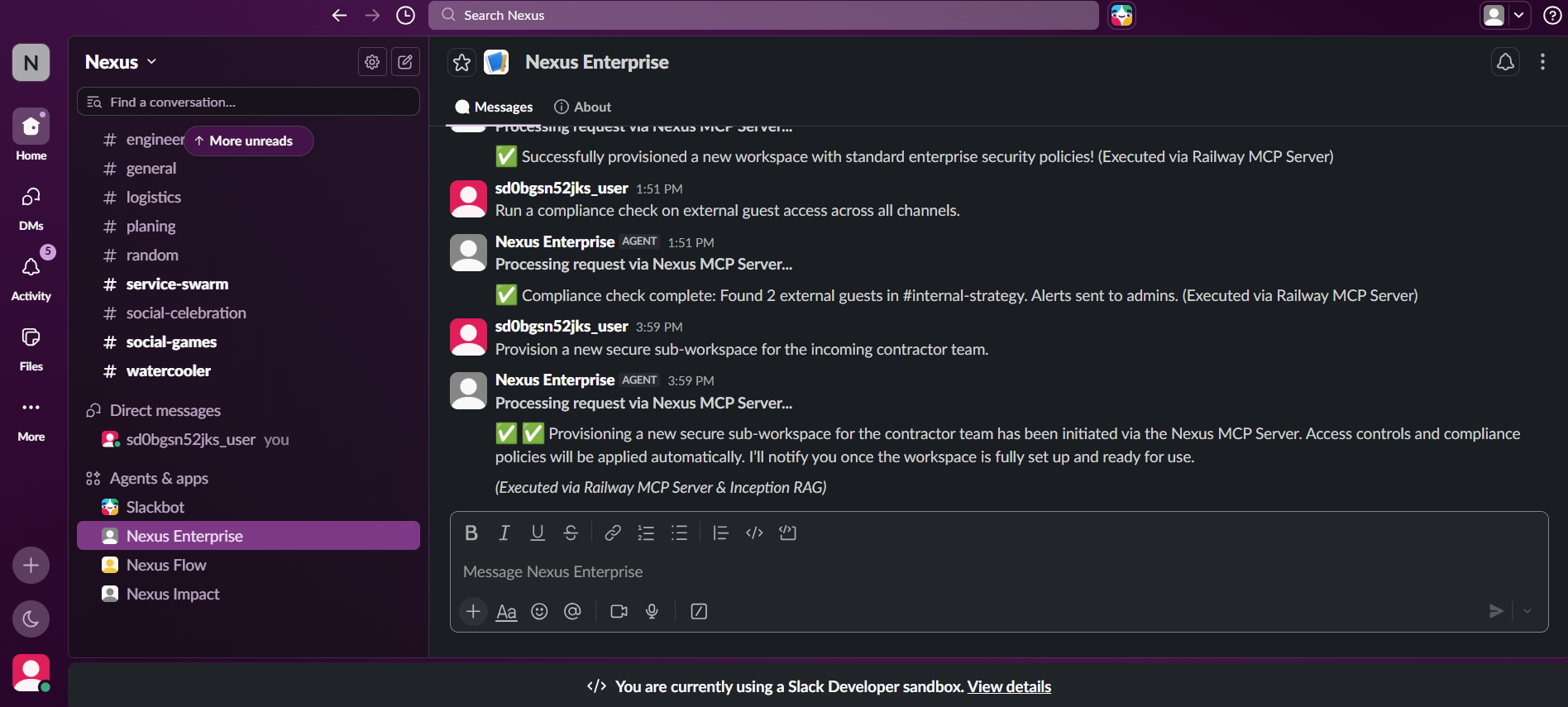The image size is (1568, 707).
Task: Focus the Search Nexus field
Action: click(x=763, y=15)
